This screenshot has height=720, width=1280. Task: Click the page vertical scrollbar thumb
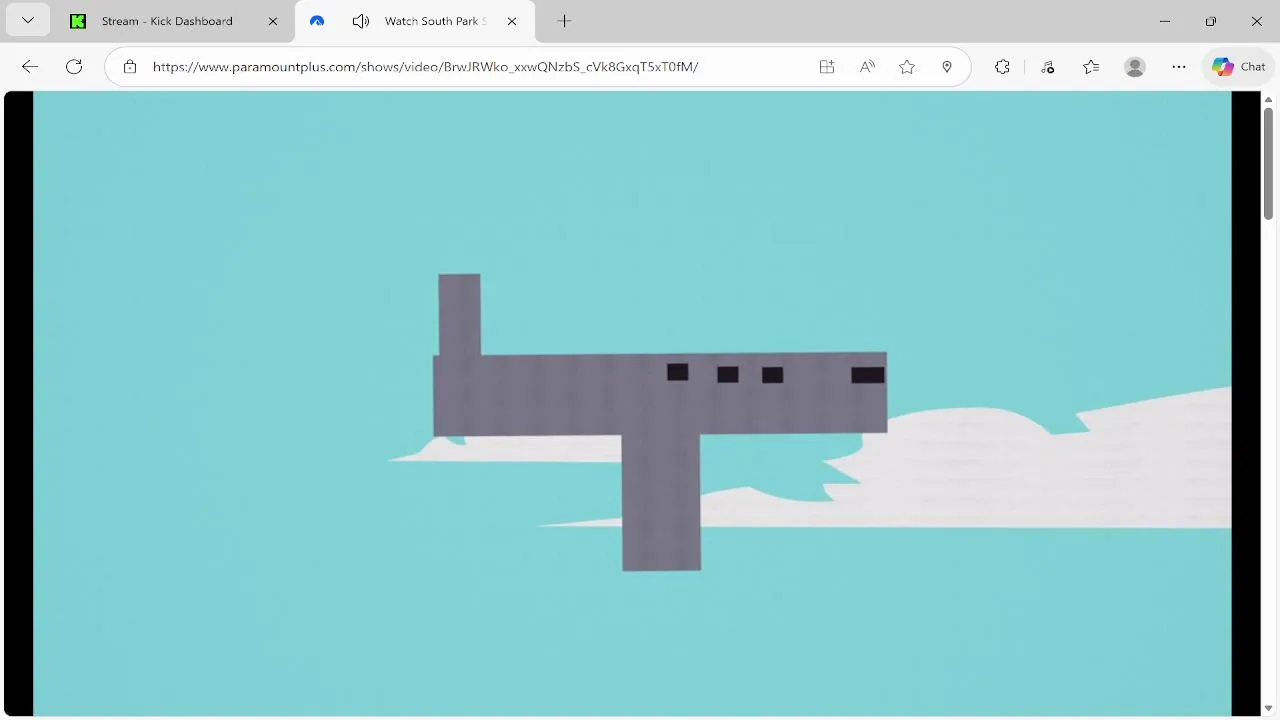click(x=1268, y=163)
